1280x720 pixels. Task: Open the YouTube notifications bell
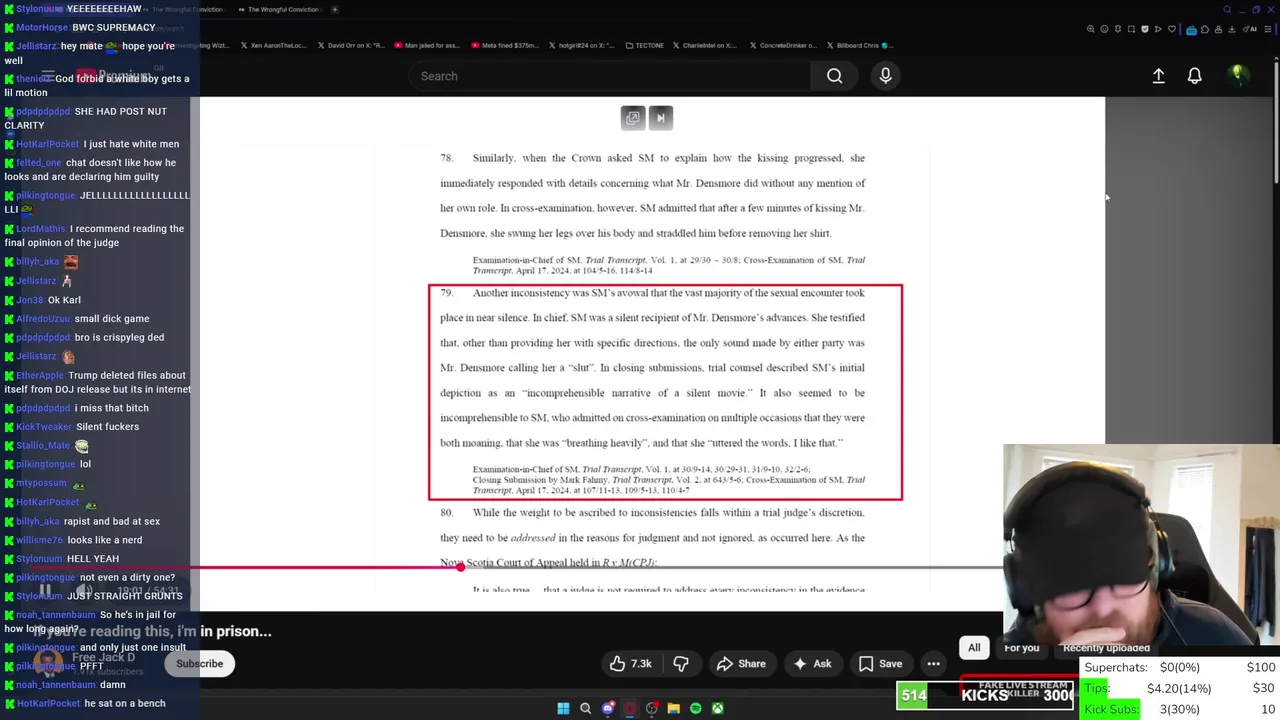(1194, 76)
